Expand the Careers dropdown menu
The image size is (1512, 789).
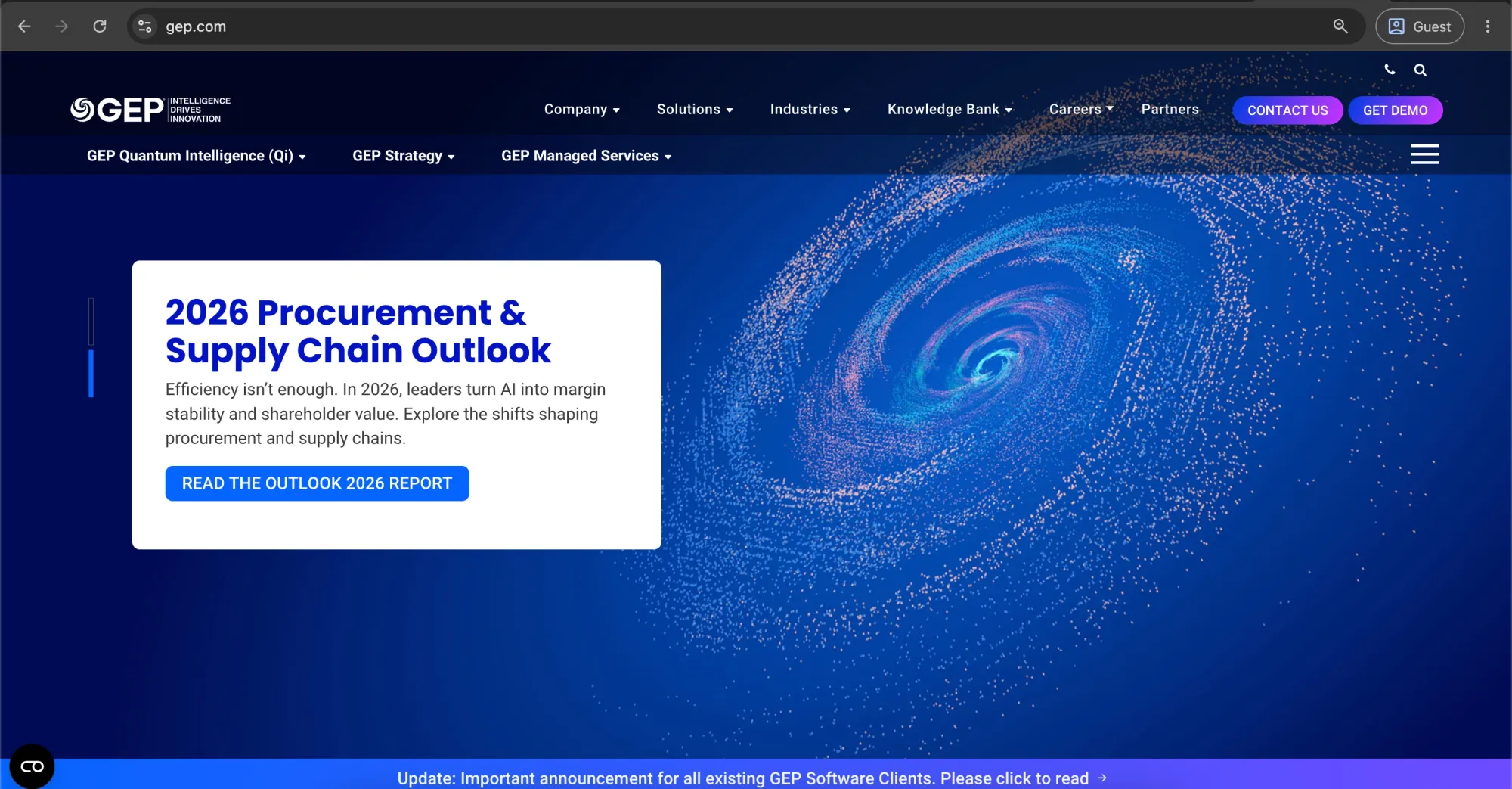coord(1081,110)
